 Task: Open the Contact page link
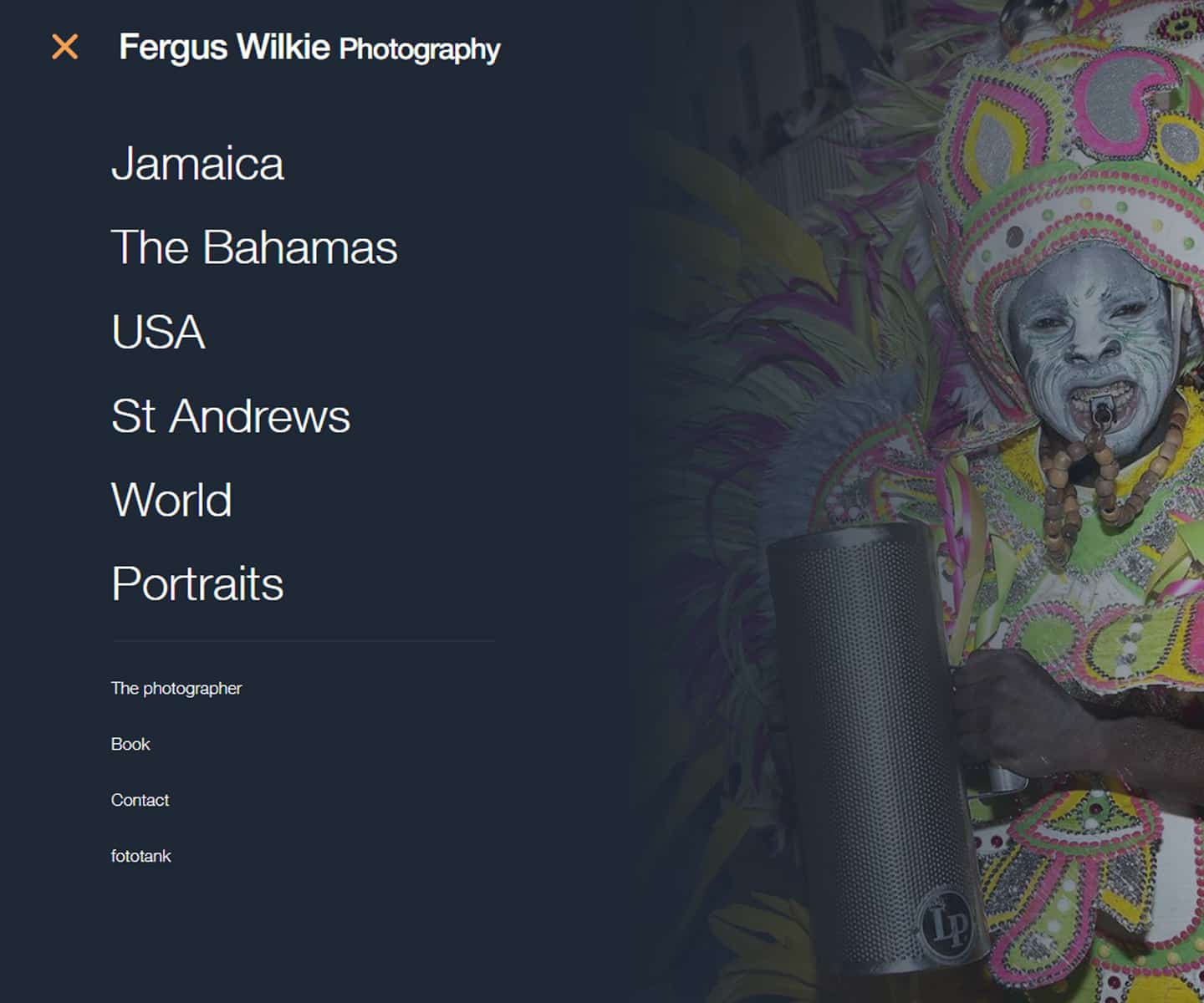pos(140,800)
